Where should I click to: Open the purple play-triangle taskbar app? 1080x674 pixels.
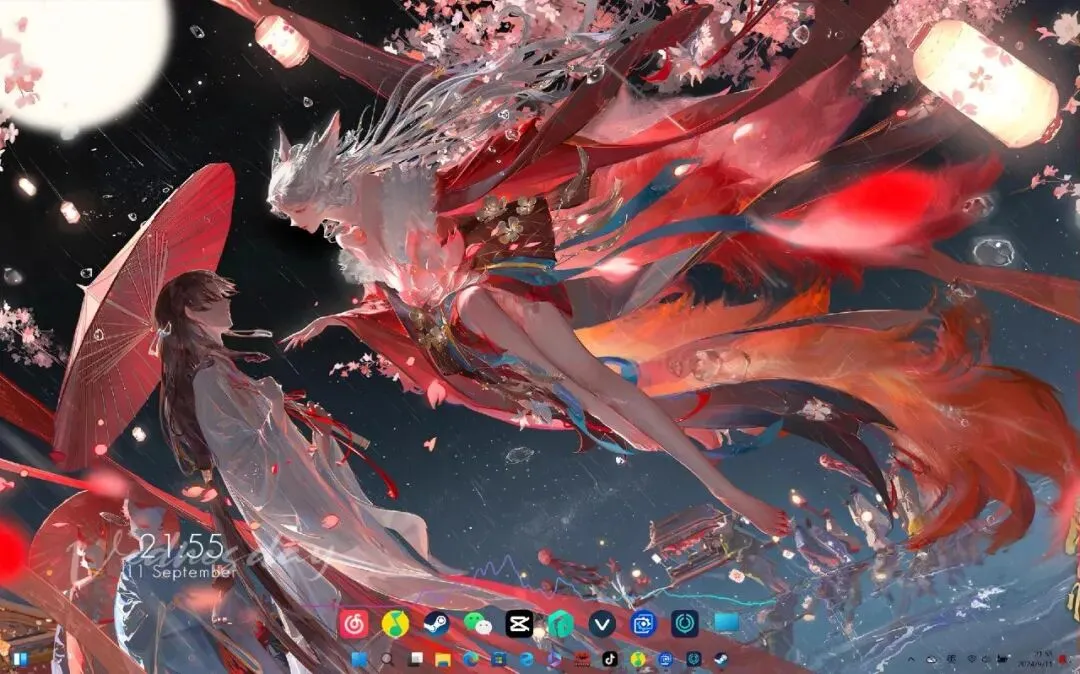[554, 660]
